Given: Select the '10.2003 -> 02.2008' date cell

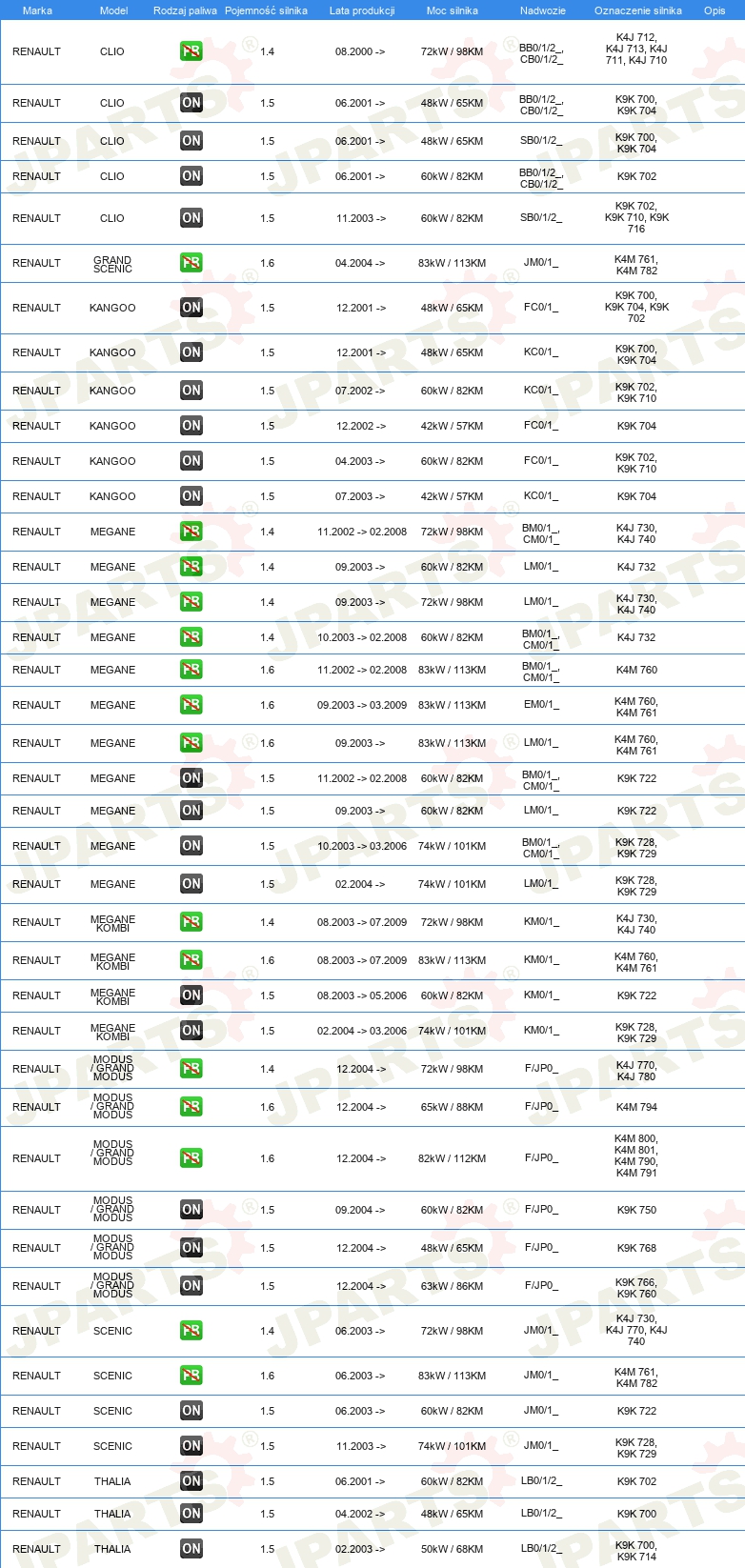Looking at the screenshot, I should pos(362,637).
